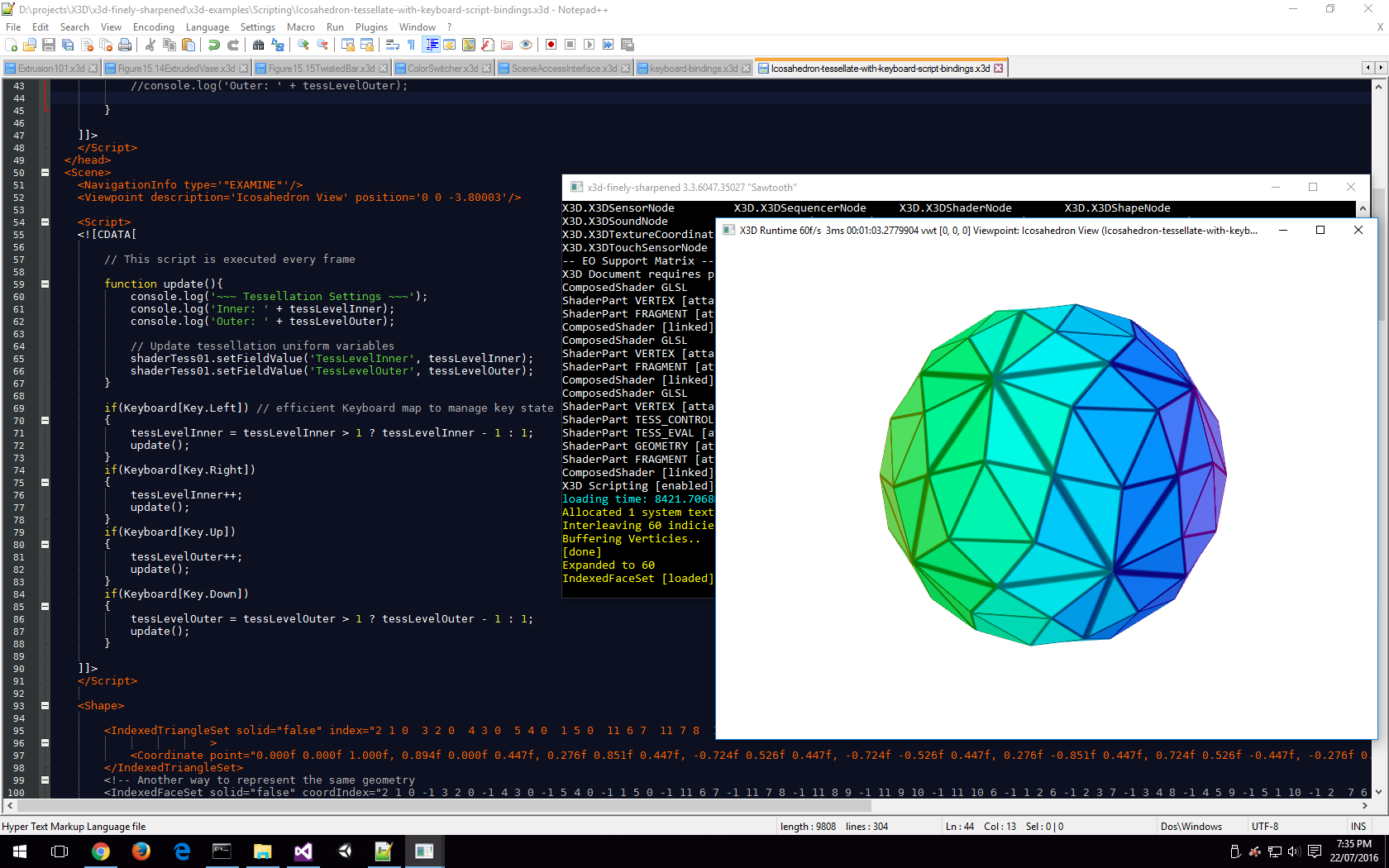Open the user-defined language dialog icon

(450, 45)
